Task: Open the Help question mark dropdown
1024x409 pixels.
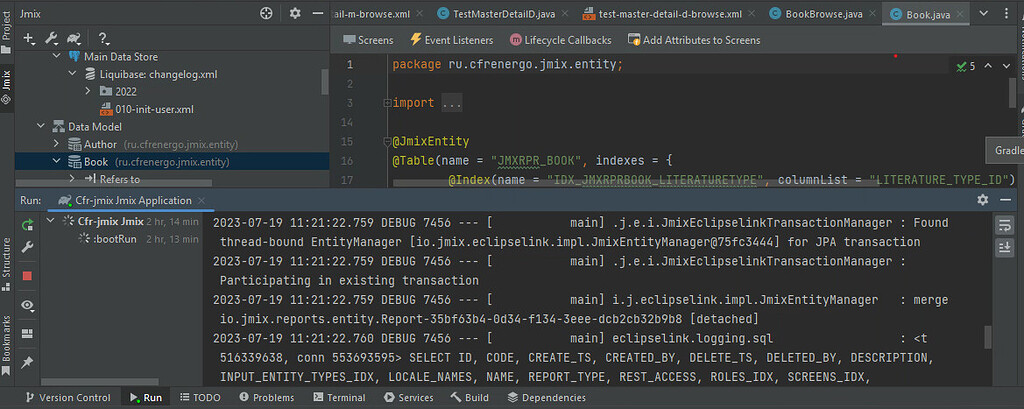Action: pos(103,39)
